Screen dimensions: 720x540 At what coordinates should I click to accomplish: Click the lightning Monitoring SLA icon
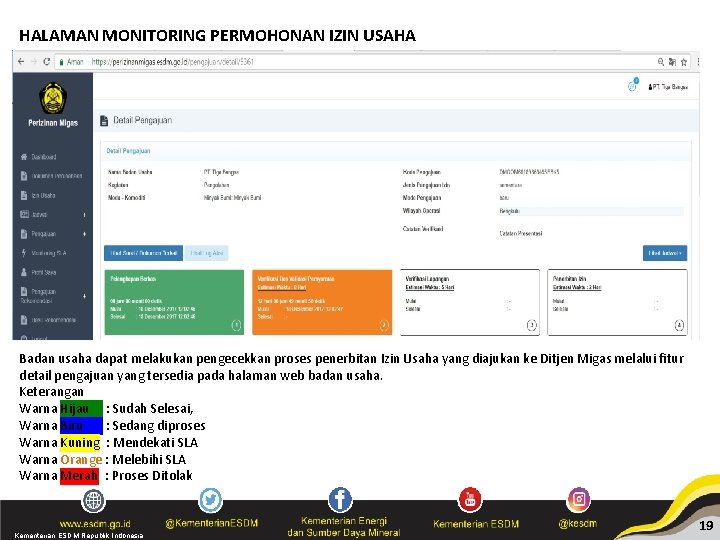point(24,253)
